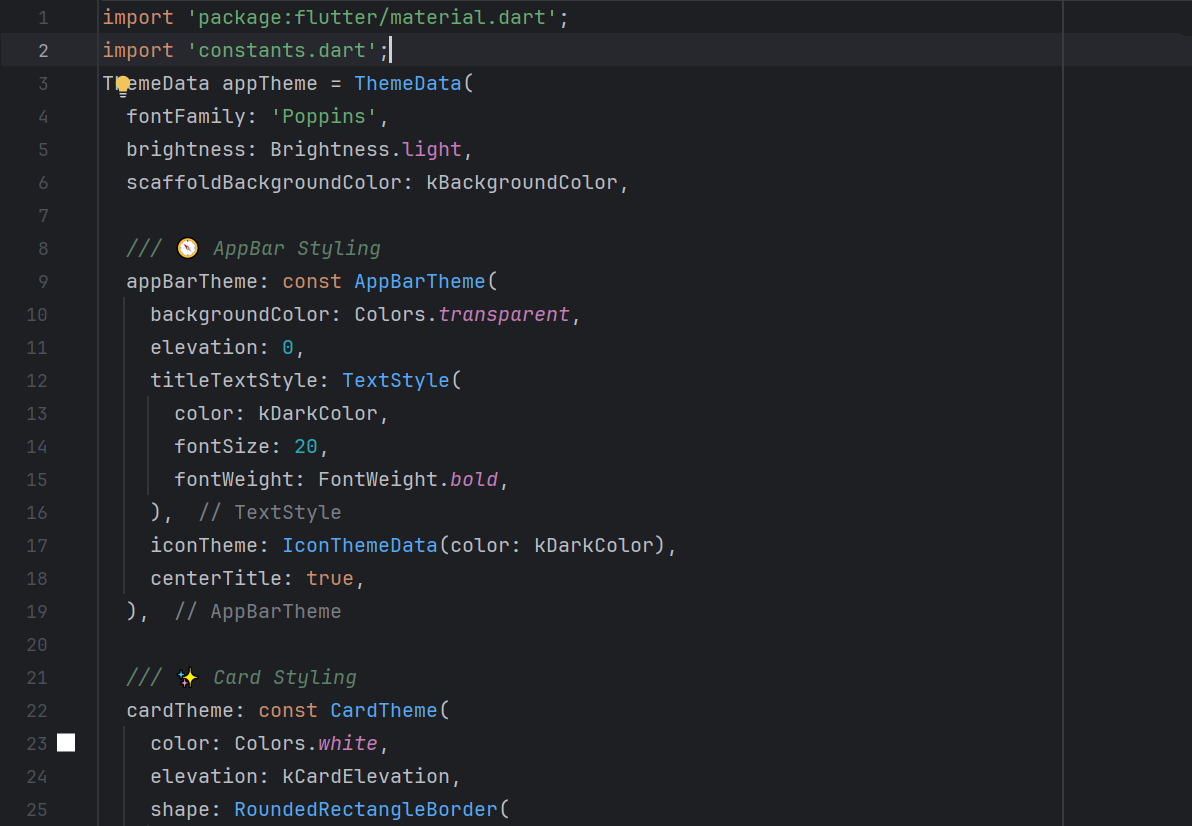Click the iconTheme property name
The height and width of the screenshot is (826, 1192).
(x=204, y=546)
